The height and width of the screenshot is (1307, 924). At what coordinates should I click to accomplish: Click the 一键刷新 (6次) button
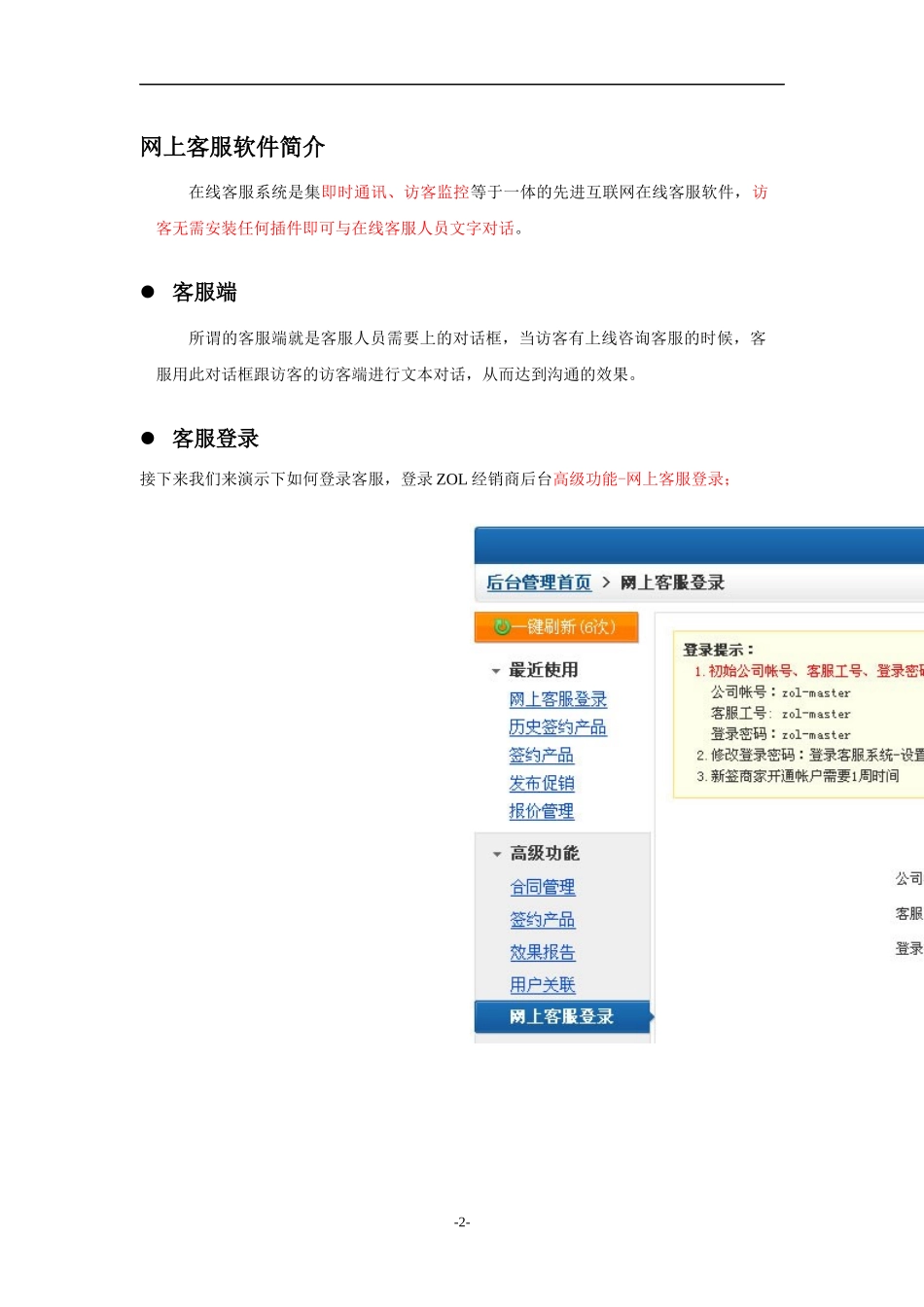(556, 627)
